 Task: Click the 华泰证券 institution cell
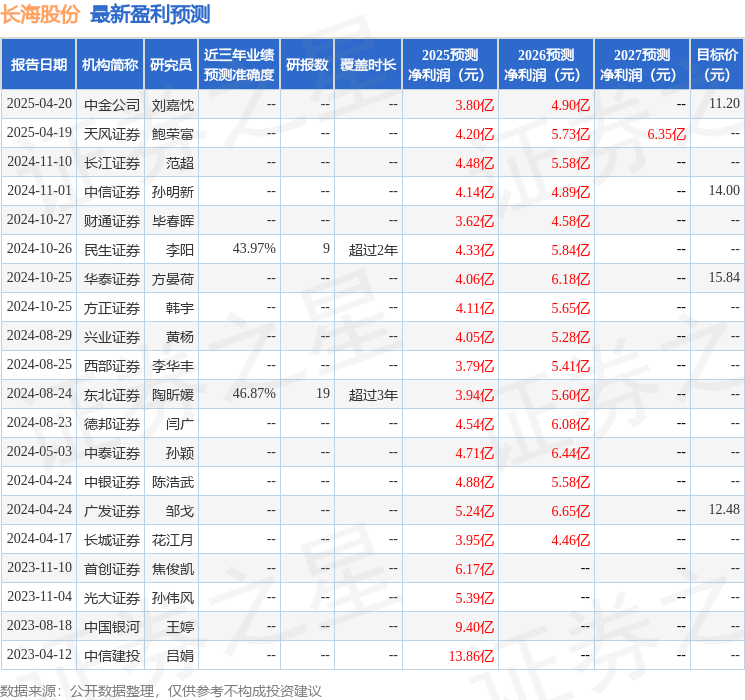[x=112, y=279]
